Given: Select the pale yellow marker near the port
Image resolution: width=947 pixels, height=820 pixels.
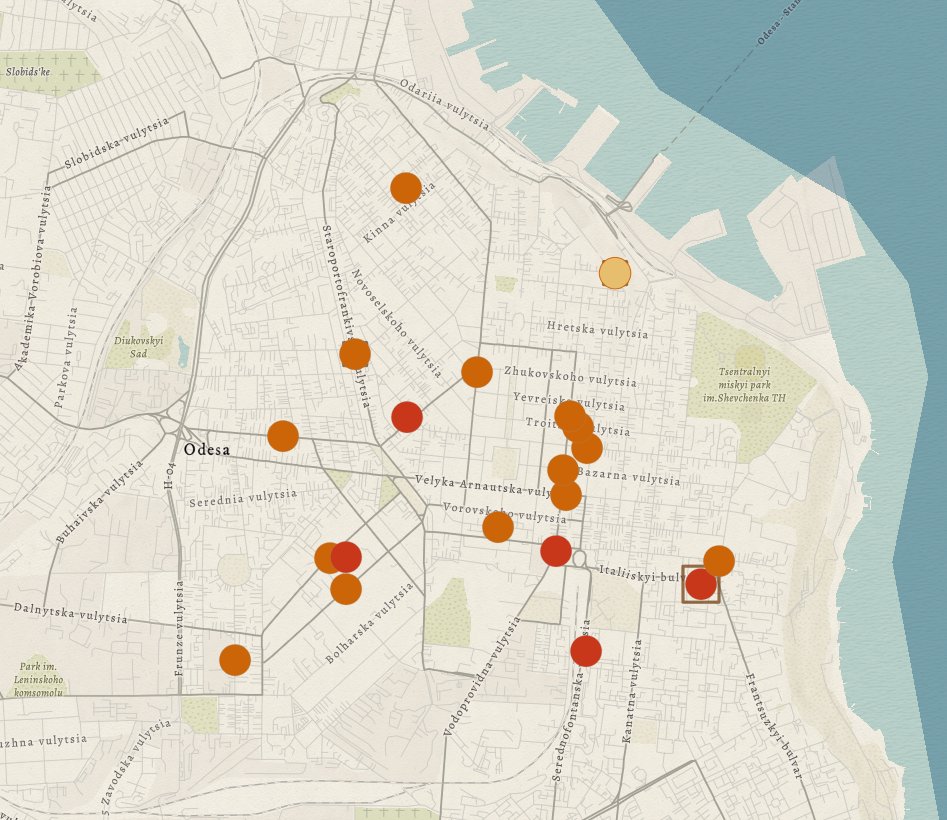Looking at the screenshot, I should pyautogui.click(x=615, y=273).
